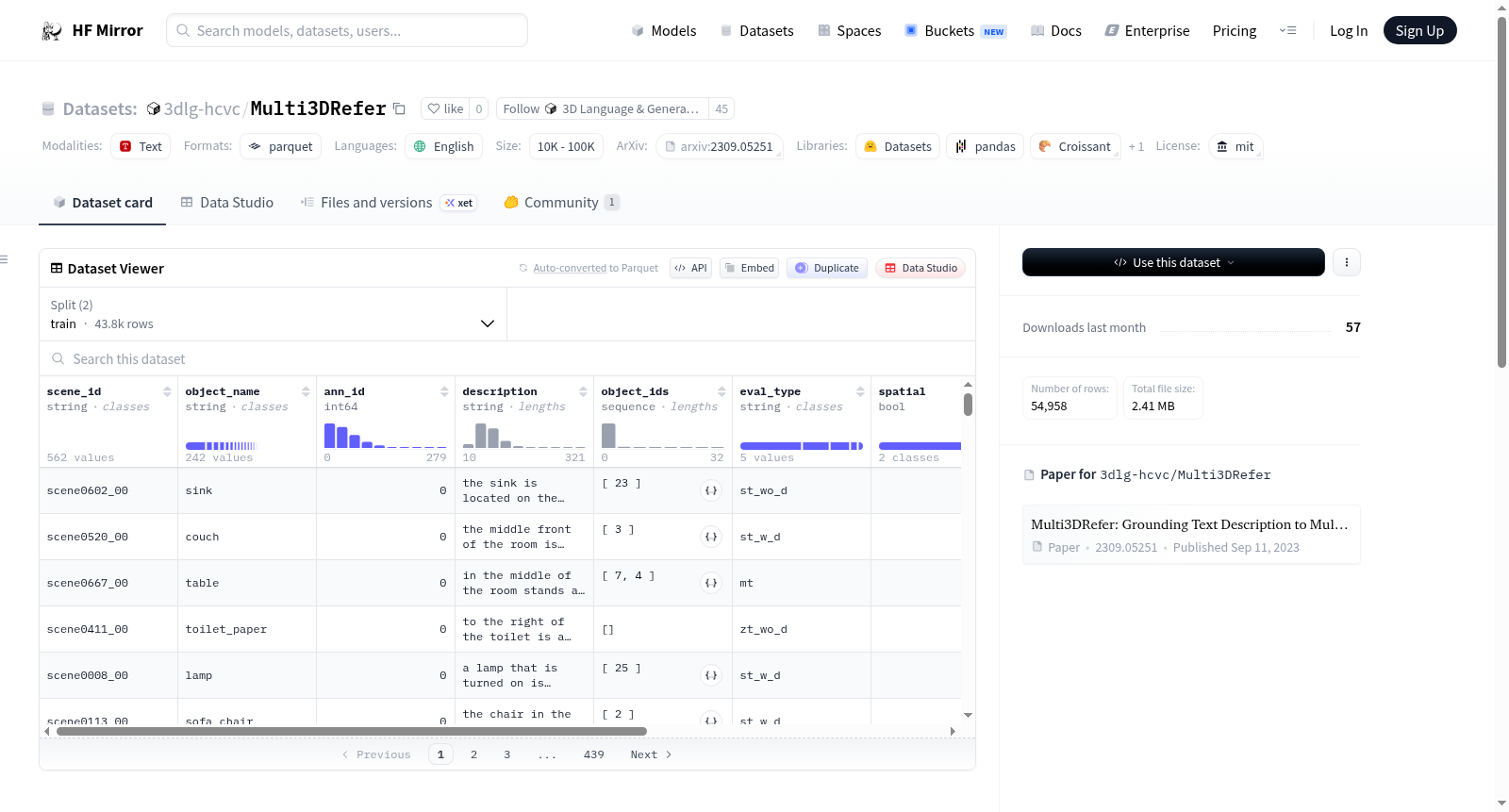Open Buckets in the top navigation
Screen dimensions: 1509x812
pyautogui.click(x=955, y=31)
